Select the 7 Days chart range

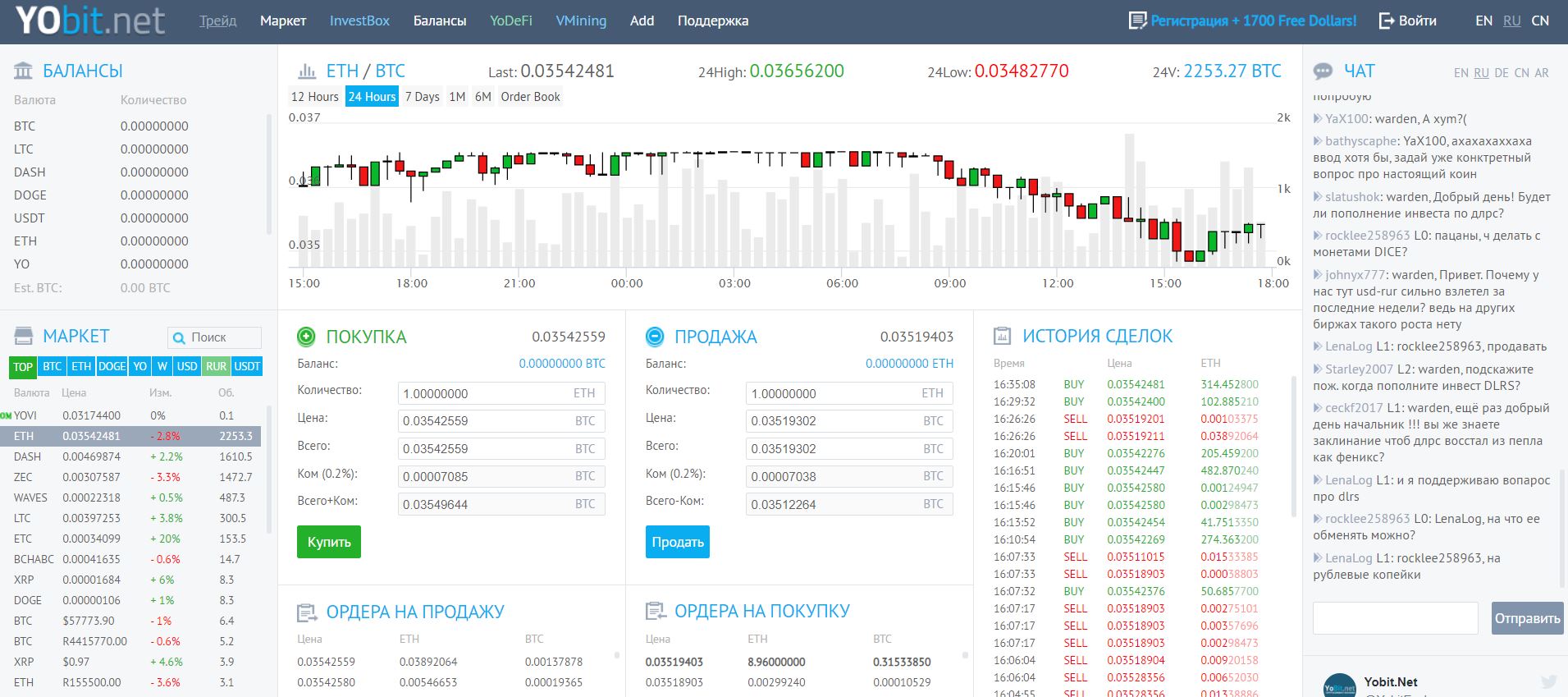click(423, 97)
